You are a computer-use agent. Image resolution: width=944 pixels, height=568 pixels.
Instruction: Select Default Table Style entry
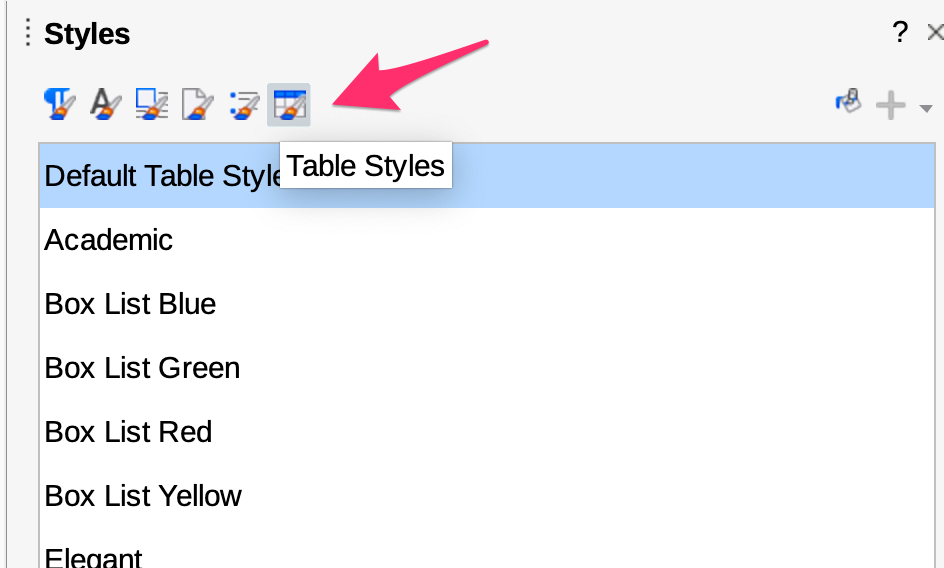tap(160, 176)
